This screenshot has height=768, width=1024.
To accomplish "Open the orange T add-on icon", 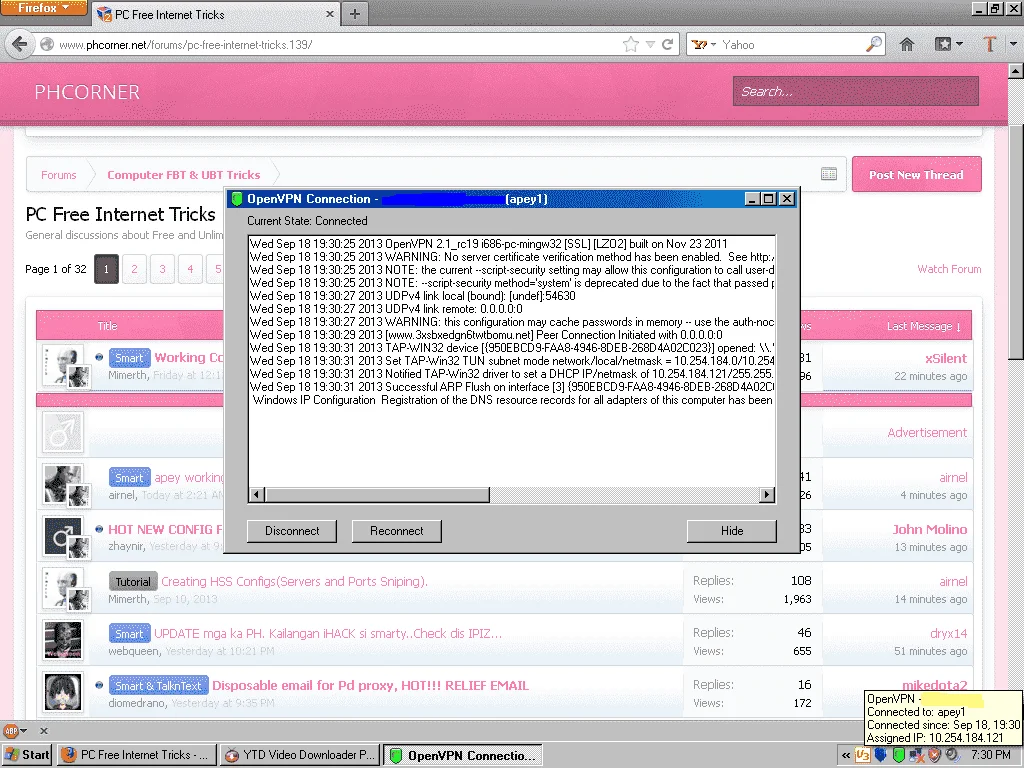I will 989,44.
